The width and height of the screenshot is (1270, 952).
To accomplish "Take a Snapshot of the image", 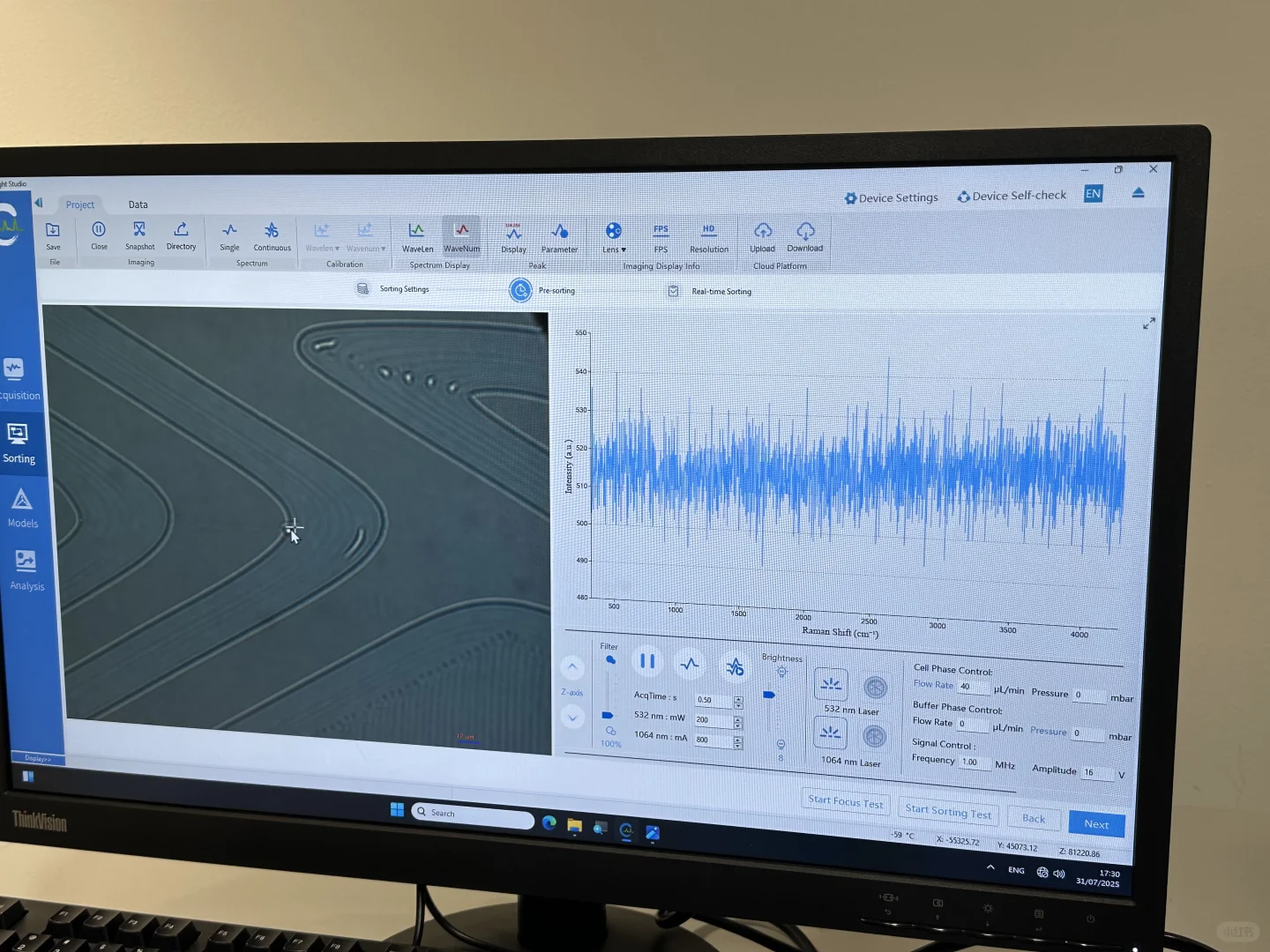I will [x=139, y=234].
